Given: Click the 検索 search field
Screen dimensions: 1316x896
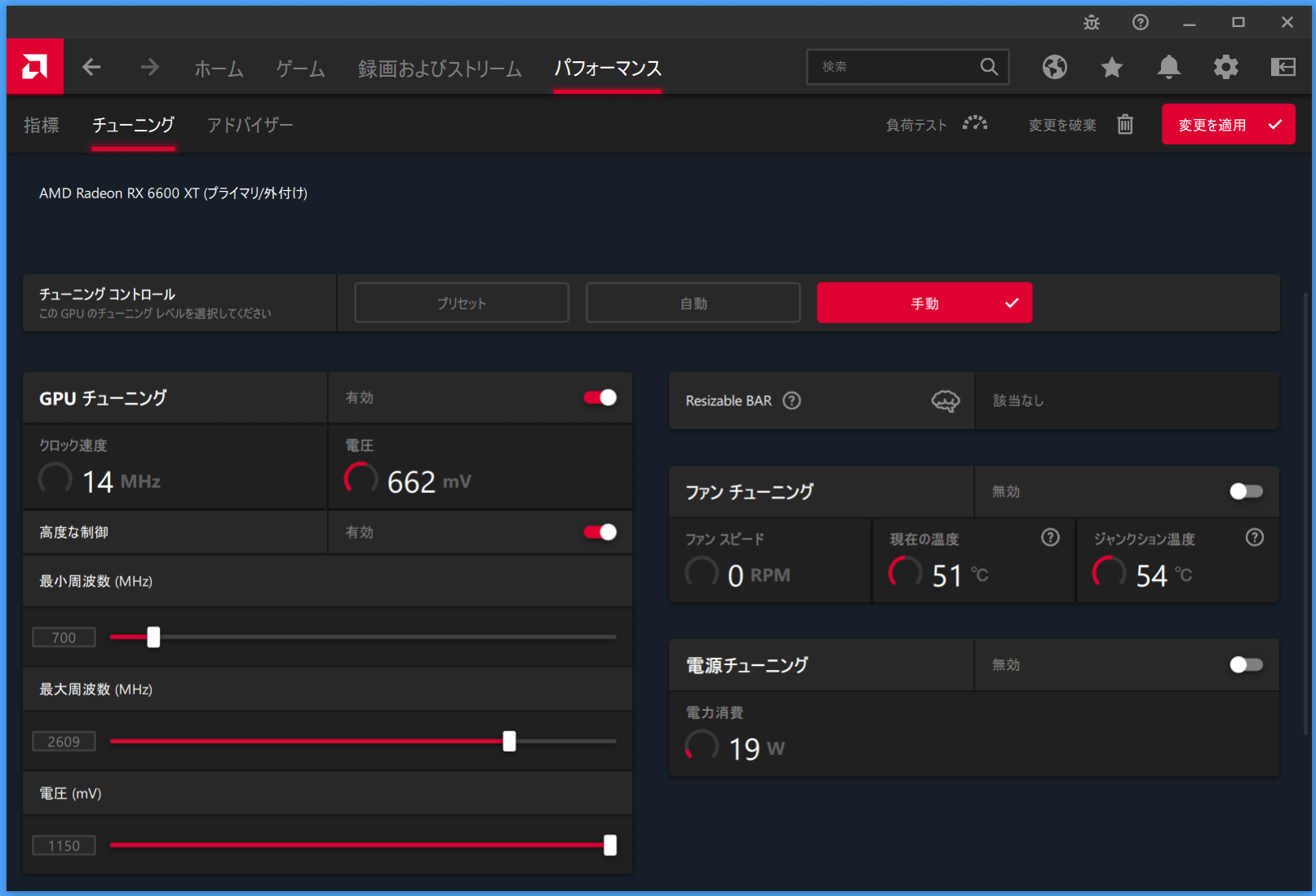Looking at the screenshot, I should tap(907, 67).
